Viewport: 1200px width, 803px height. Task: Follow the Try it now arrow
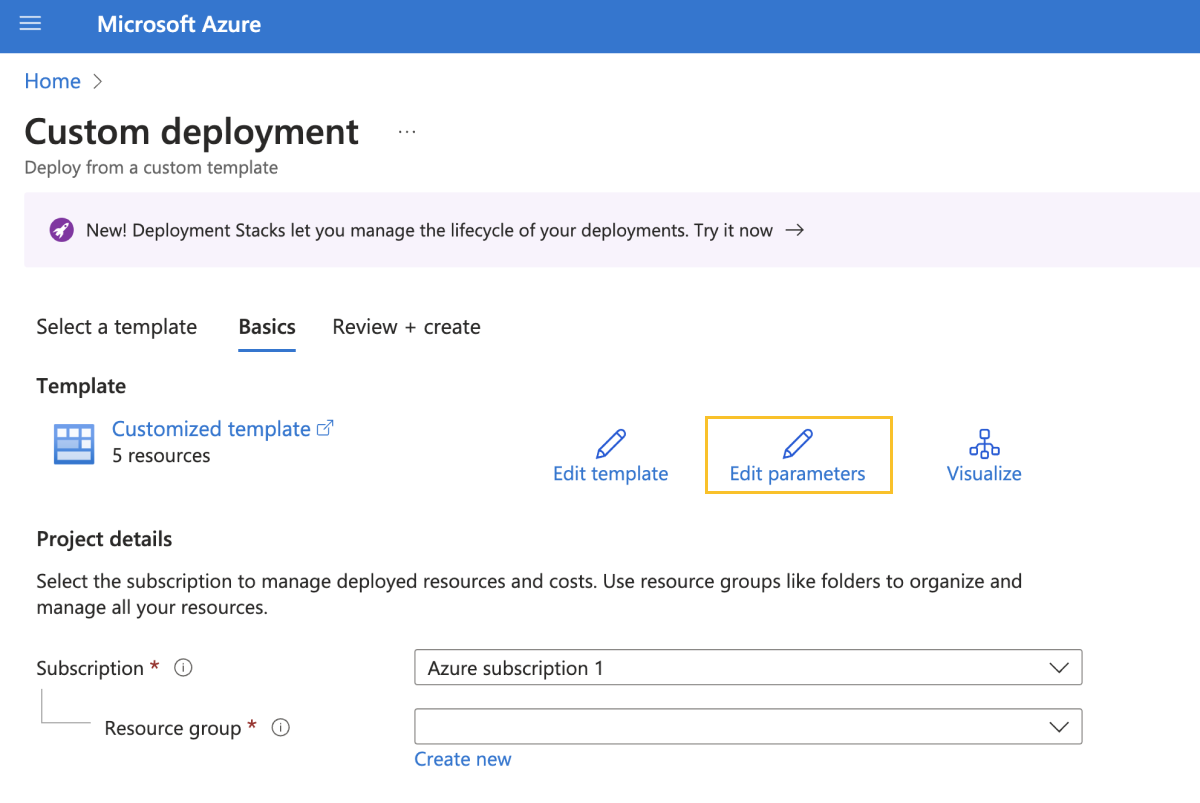click(x=794, y=230)
